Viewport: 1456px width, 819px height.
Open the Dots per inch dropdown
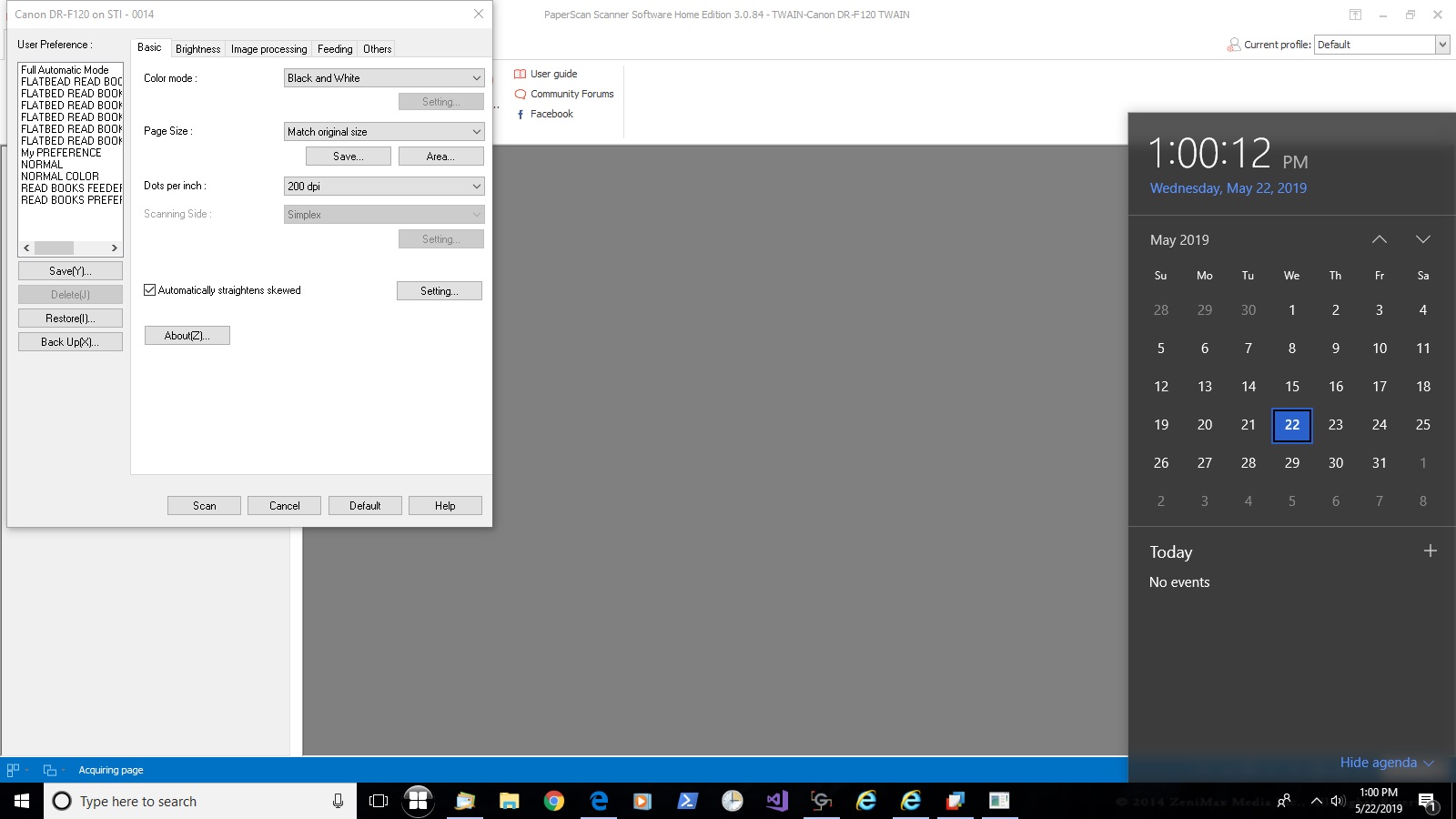point(384,187)
